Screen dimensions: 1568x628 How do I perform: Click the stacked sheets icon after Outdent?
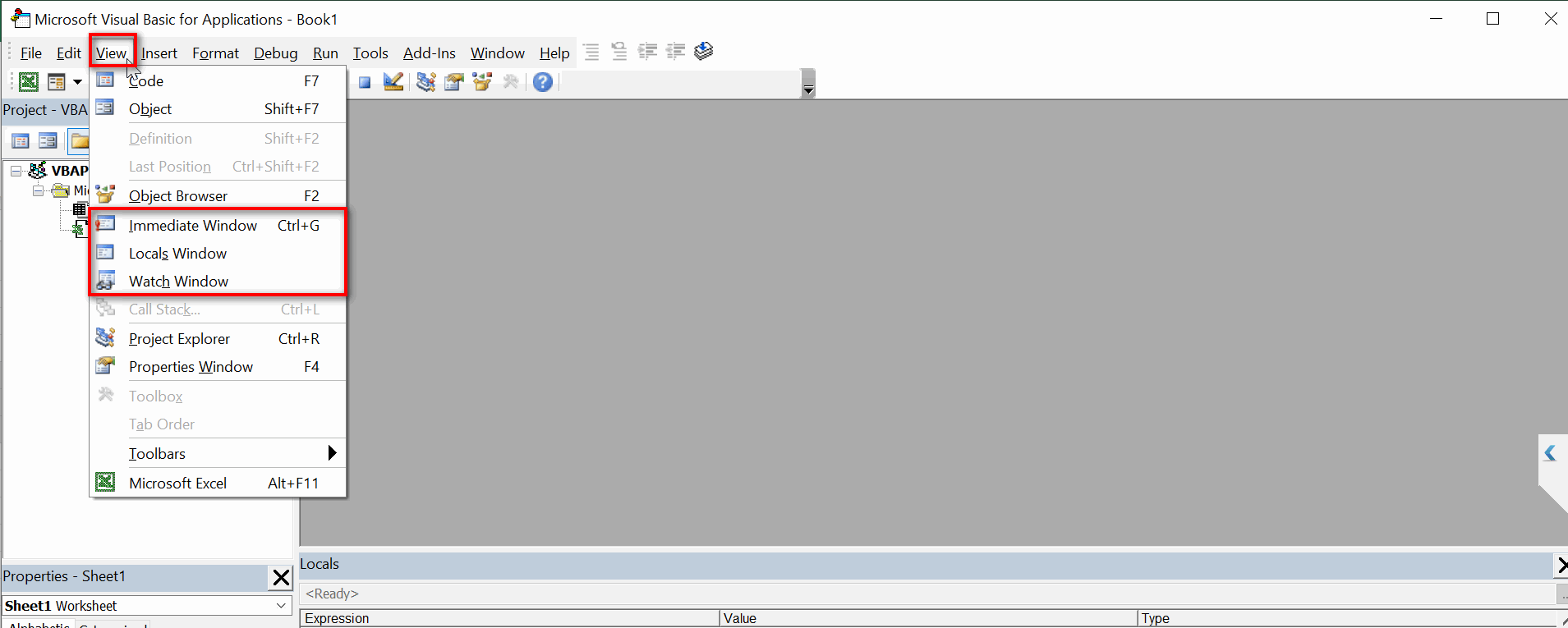pyautogui.click(x=703, y=52)
